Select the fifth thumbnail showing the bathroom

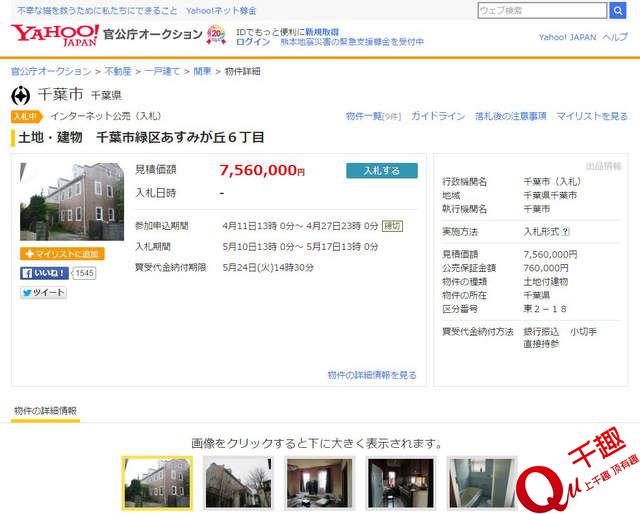[x=482, y=483]
